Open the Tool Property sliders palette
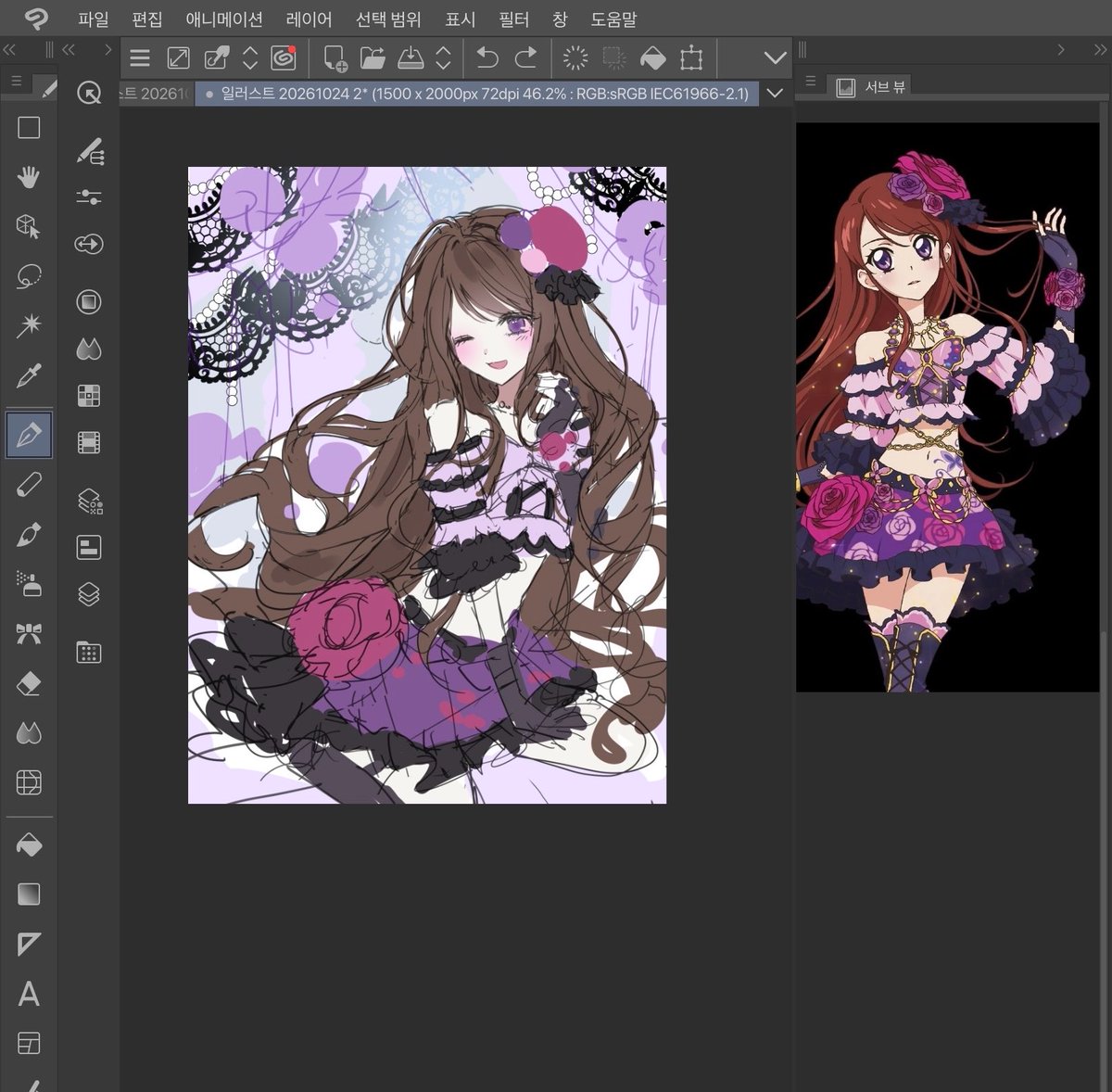The height and width of the screenshot is (1092, 1112). [x=89, y=197]
